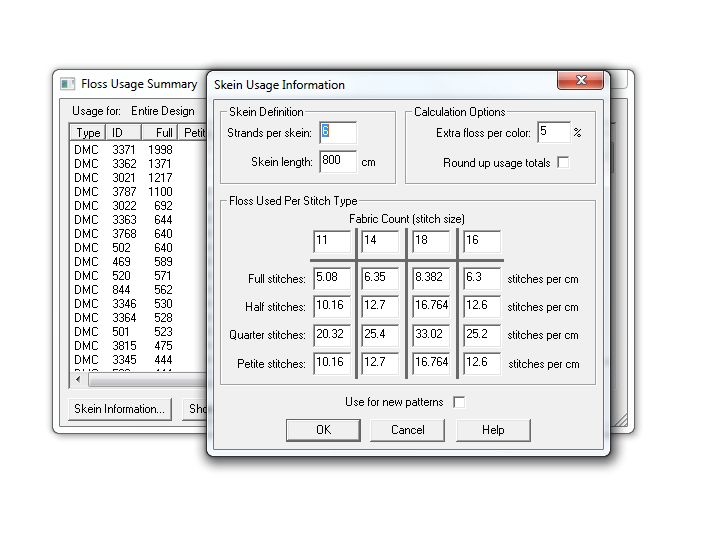The height and width of the screenshot is (533, 706).
Task: Open Help for skein usage
Action: [493, 430]
